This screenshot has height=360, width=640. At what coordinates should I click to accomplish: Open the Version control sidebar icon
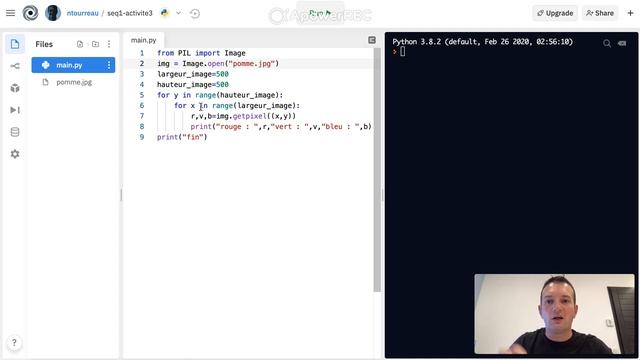(x=15, y=66)
